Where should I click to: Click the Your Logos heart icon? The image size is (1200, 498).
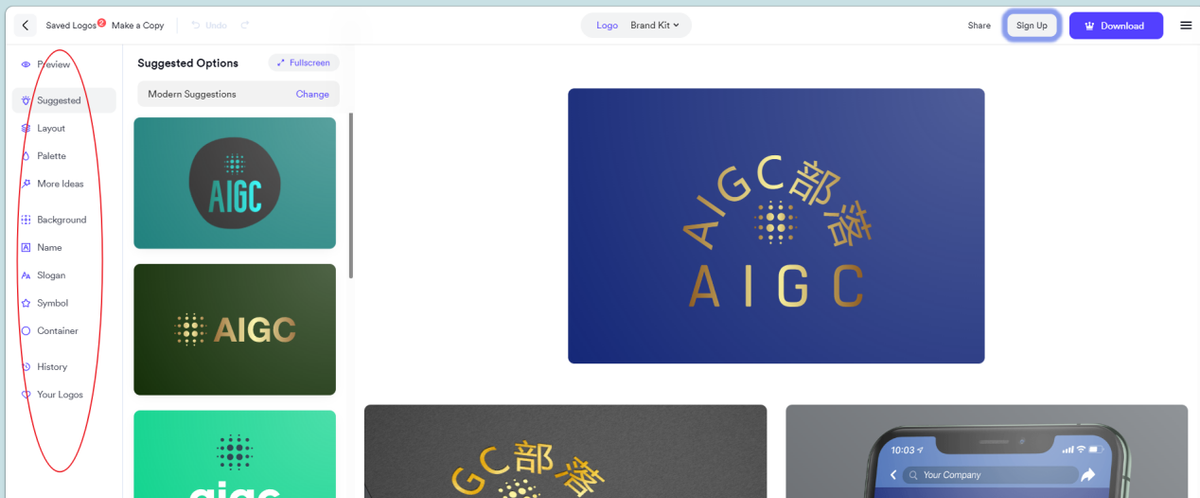pos(26,395)
